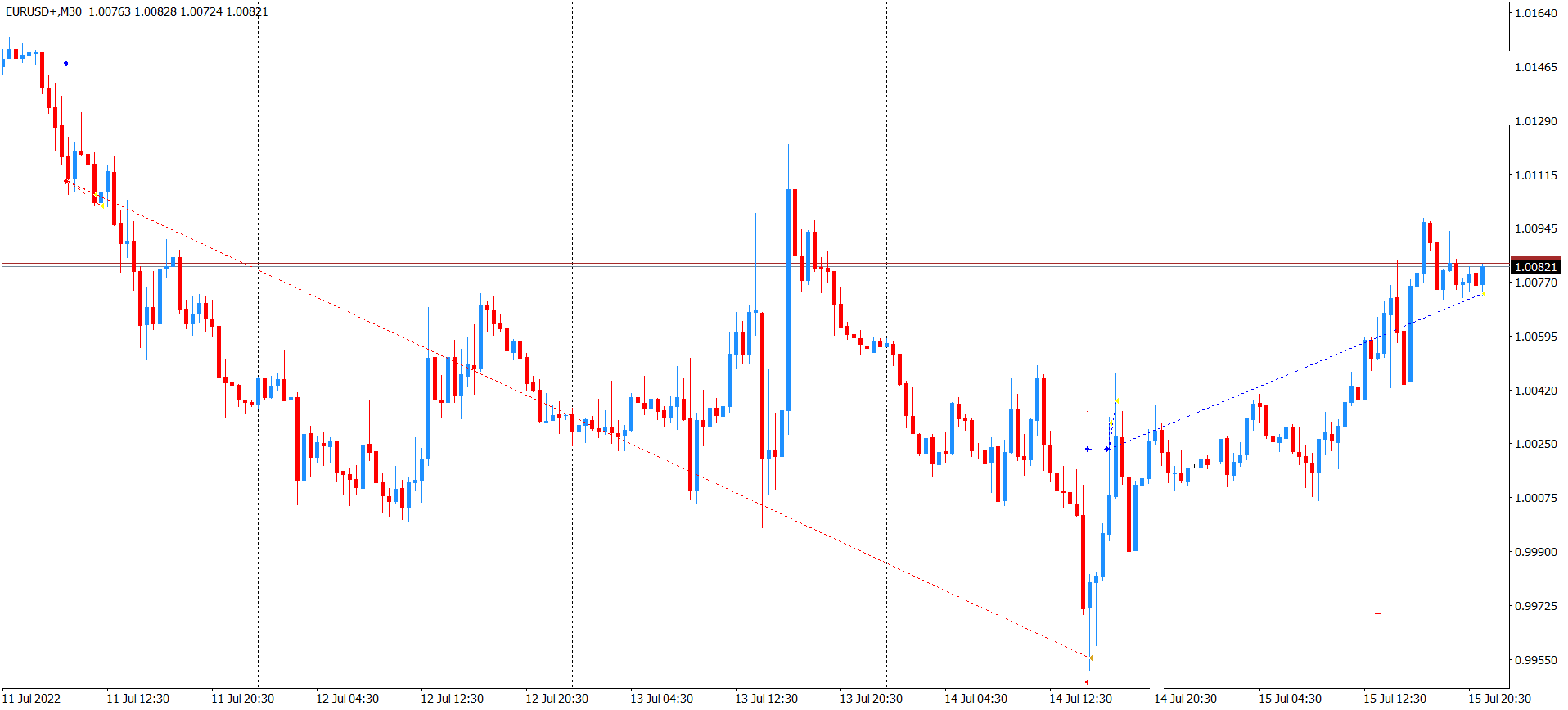Screen dimensions: 1568x710
Task: Click the 14 Jul 12:30 time label
Action: 1081,699
